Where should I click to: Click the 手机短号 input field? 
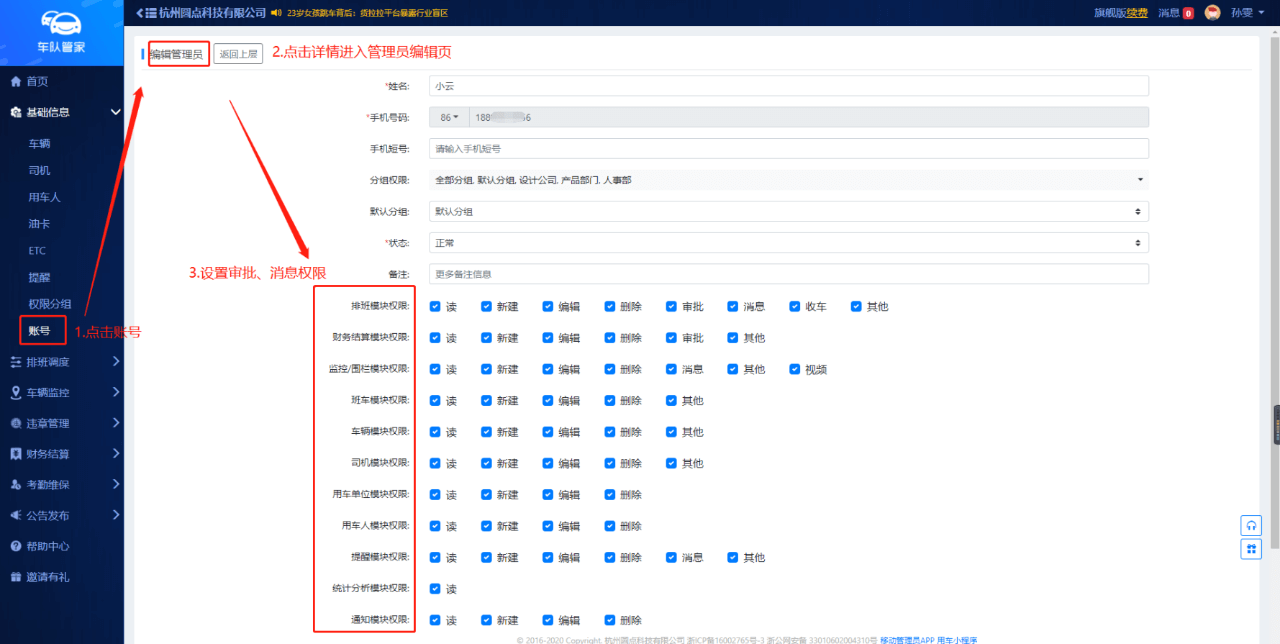[x=788, y=149]
